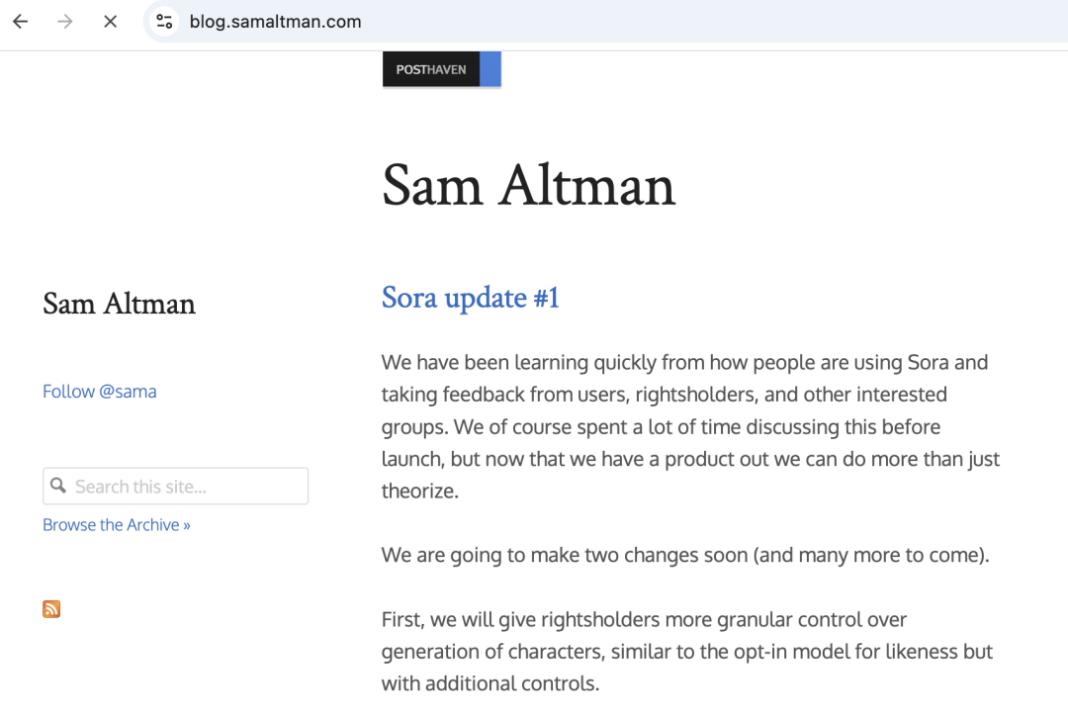Follow @sama via the sidebar link
This screenshot has height=720, width=1068.
[x=99, y=391]
